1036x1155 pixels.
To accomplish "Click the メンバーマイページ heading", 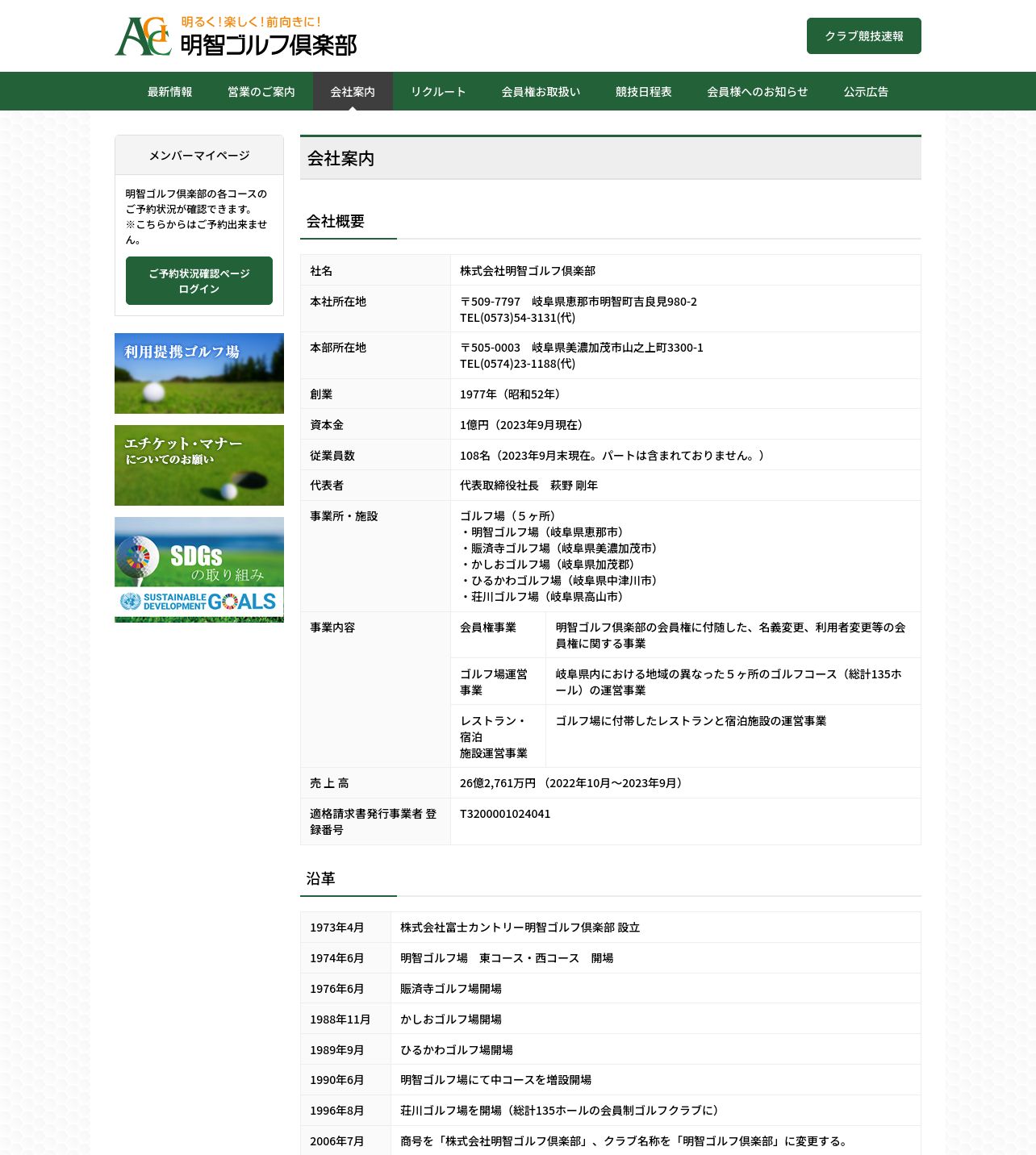I will (x=199, y=155).
